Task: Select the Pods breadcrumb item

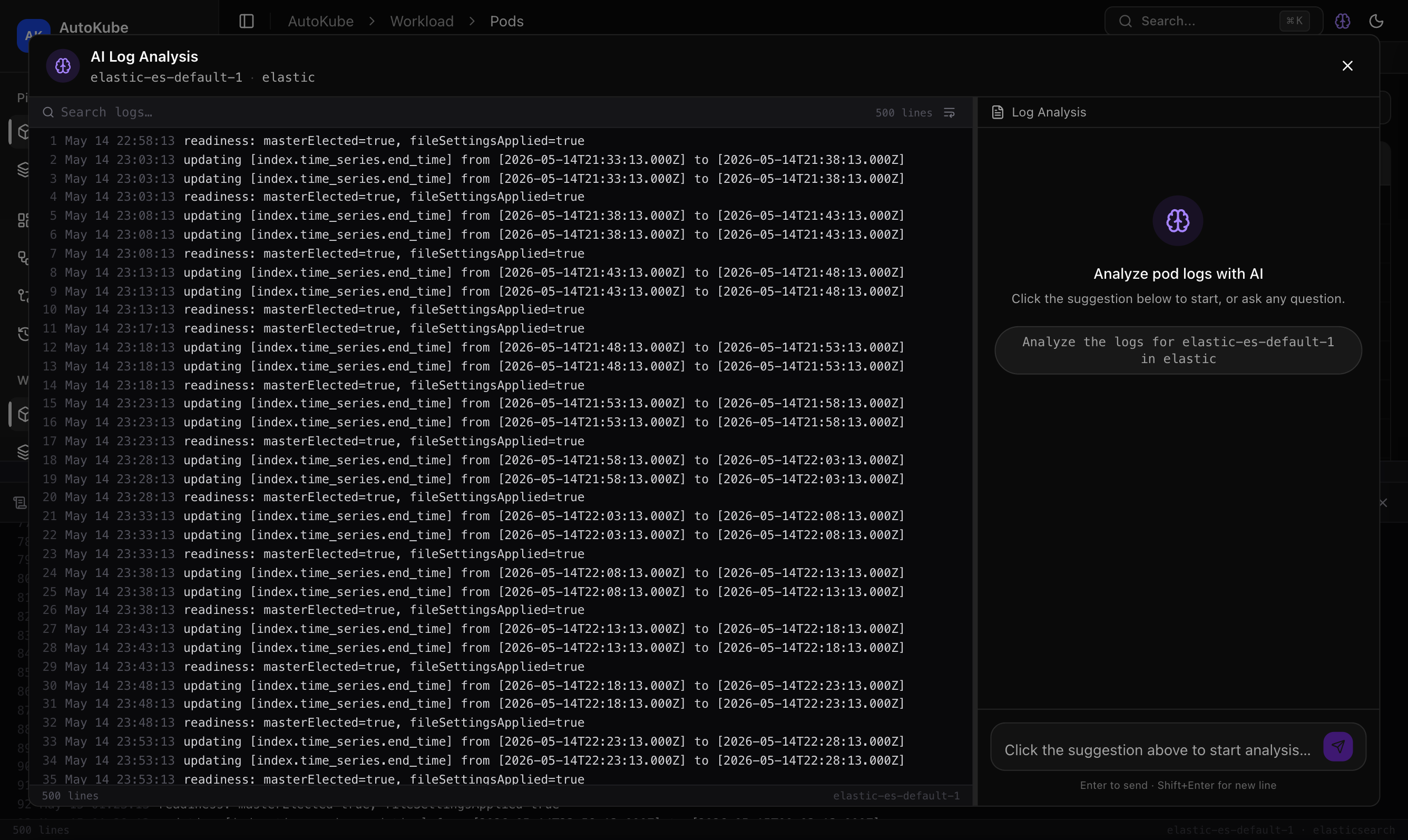Action: pos(506,22)
